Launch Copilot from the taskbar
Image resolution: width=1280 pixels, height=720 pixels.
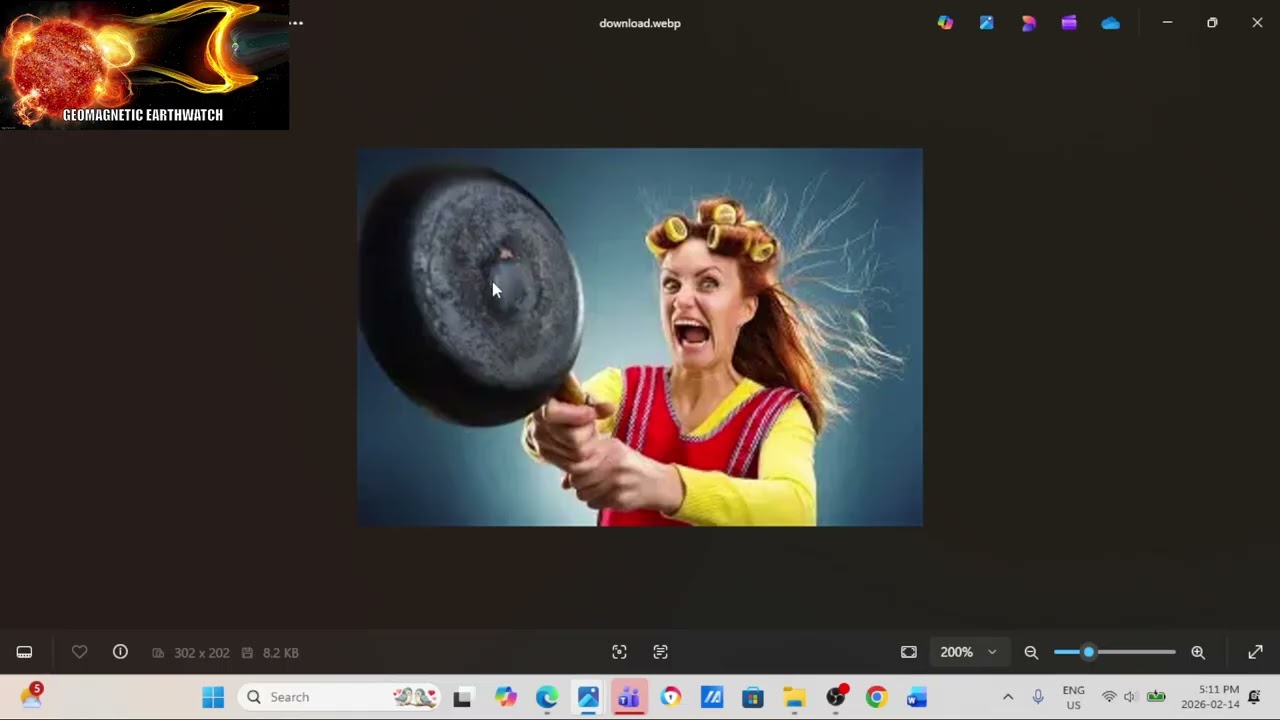[x=506, y=697]
